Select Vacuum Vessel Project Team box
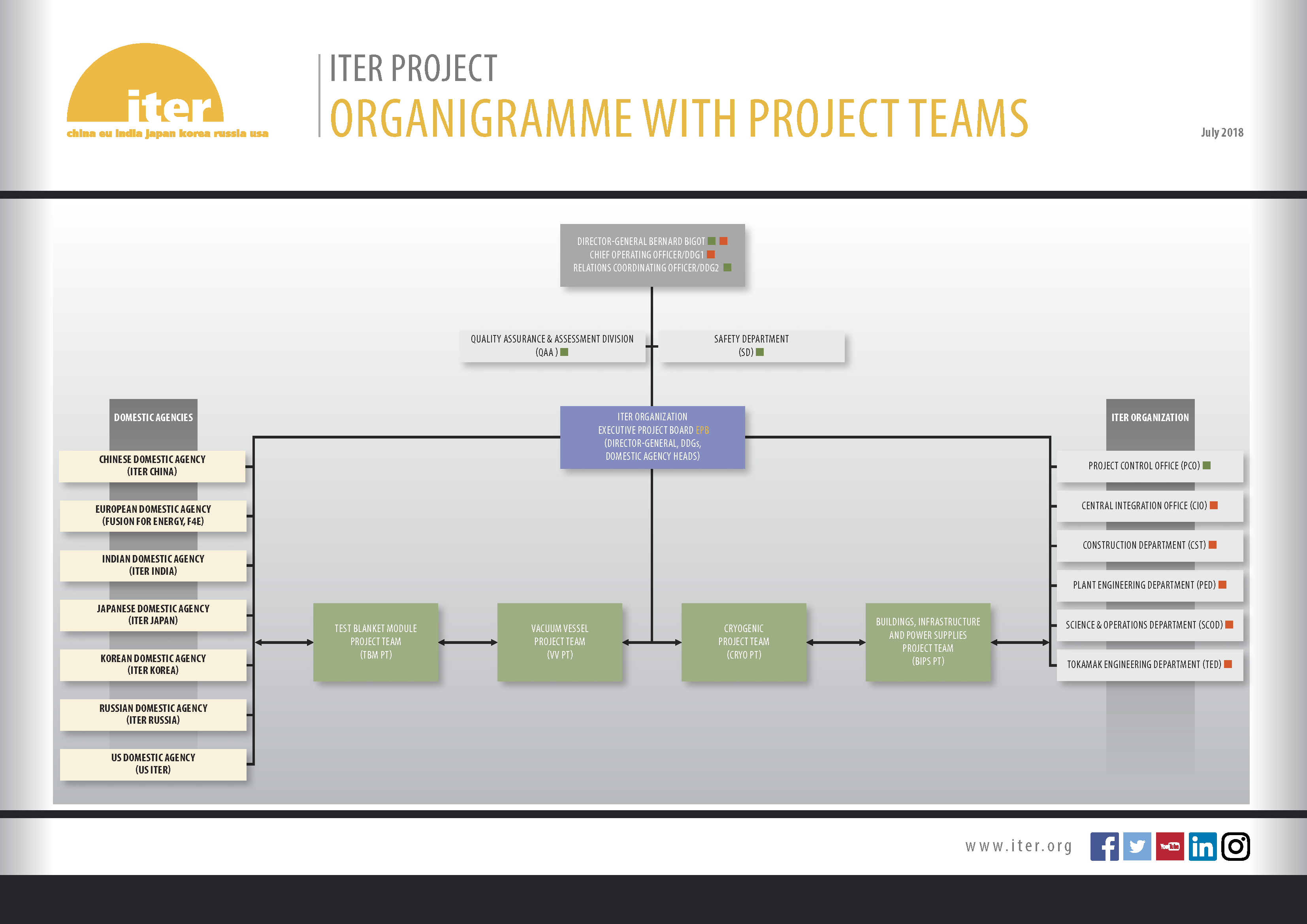1307x924 pixels. coord(559,642)
